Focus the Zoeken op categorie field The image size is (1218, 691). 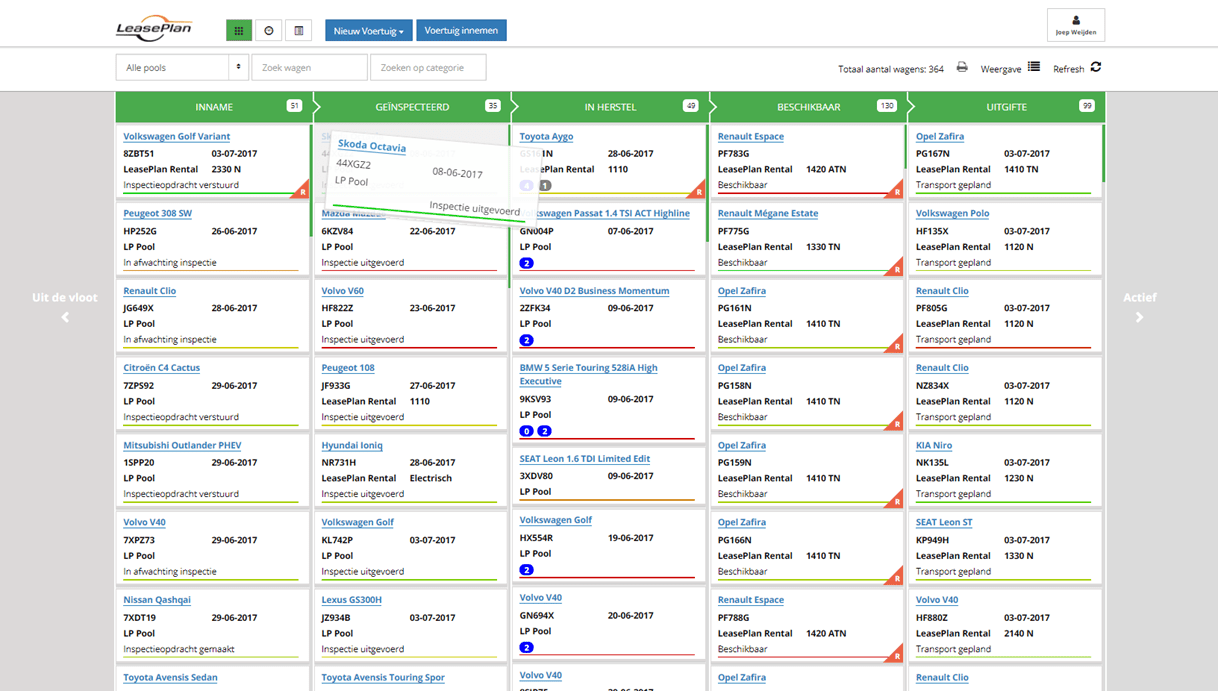[428, 67]
